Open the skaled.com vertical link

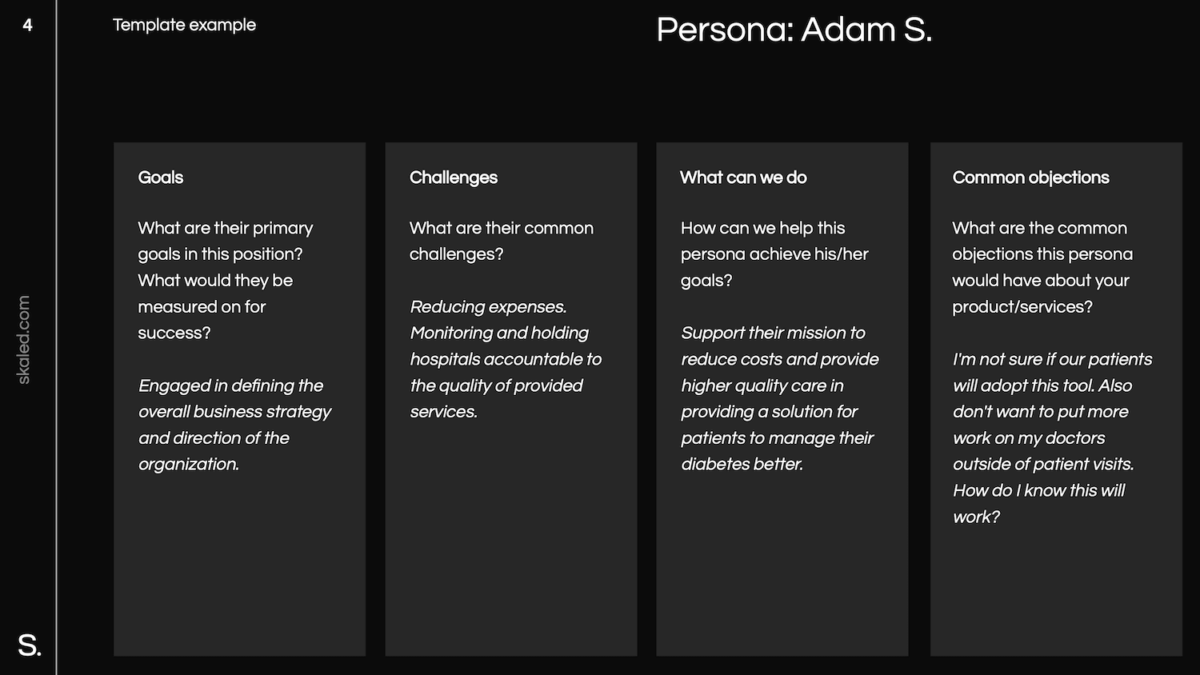[24, 339]
